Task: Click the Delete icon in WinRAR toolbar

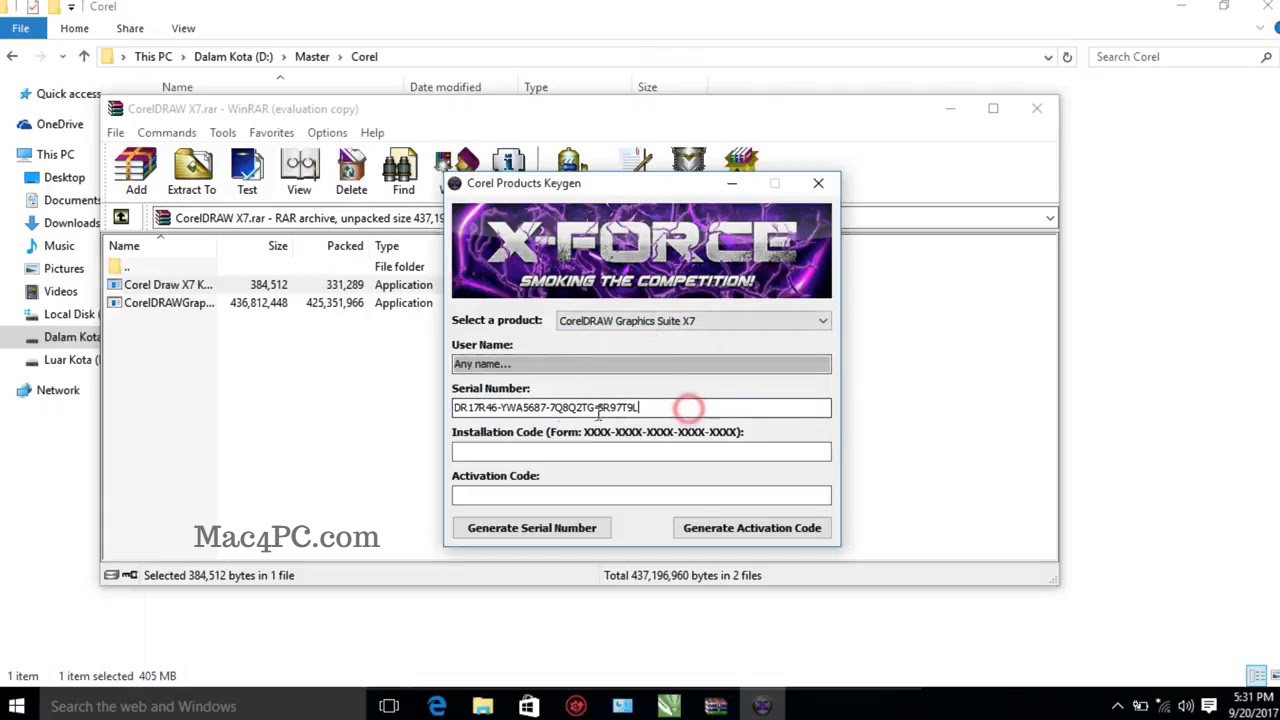Action: point(351,172)
